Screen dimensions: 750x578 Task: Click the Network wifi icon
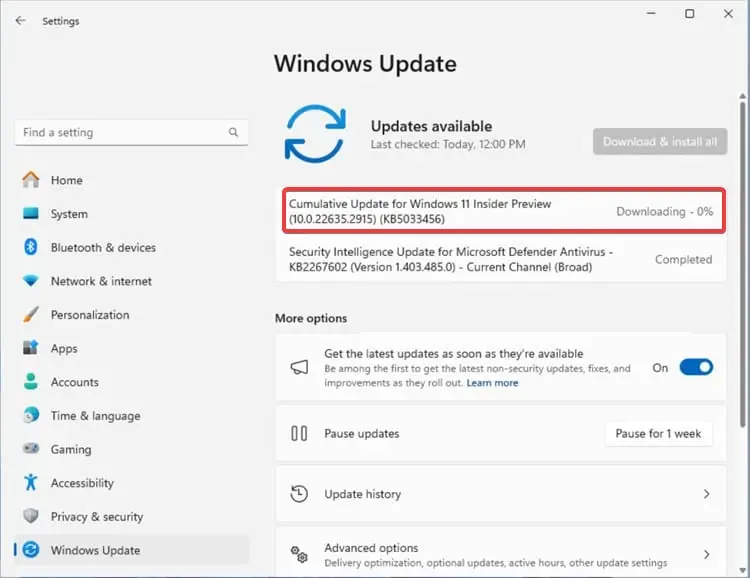pos(31,280)
